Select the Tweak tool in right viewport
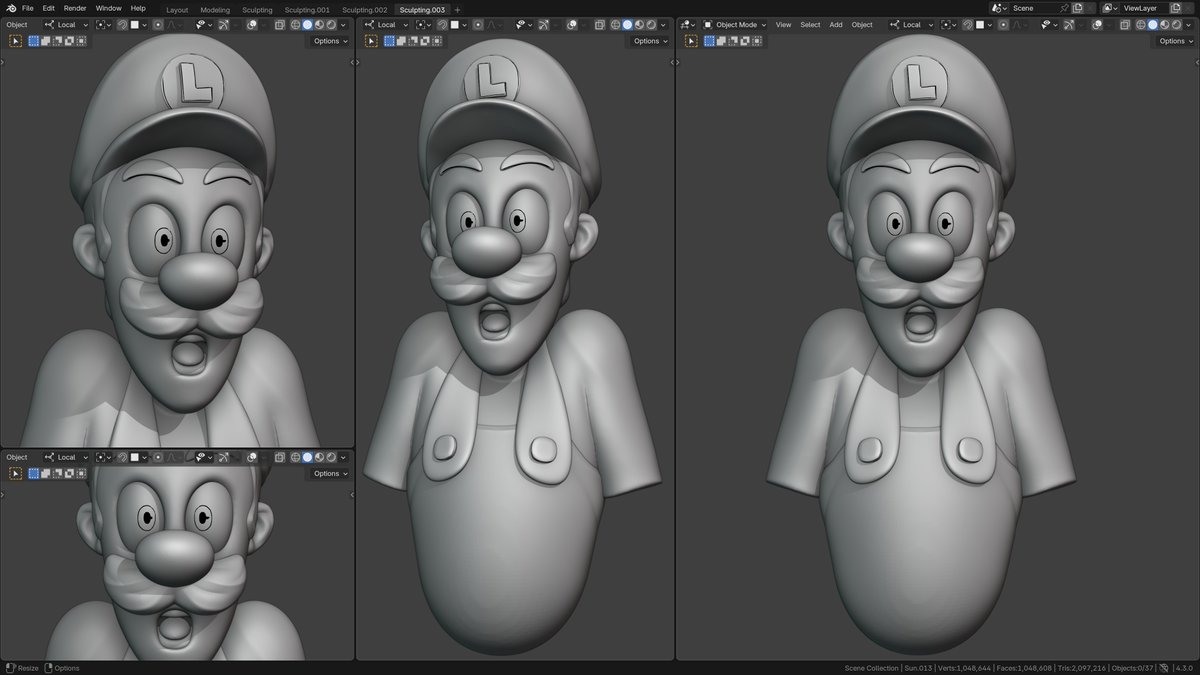 [692, 41]
